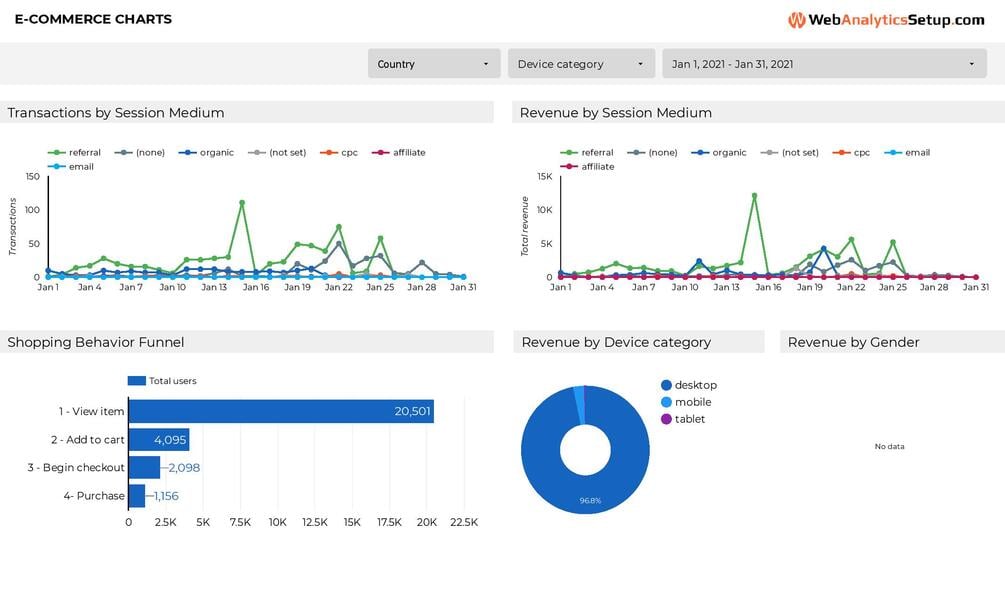Toggle referral series in Transactions legend
The width and height of the screenshot is (1005, 589).
click(x=74, y=153)
